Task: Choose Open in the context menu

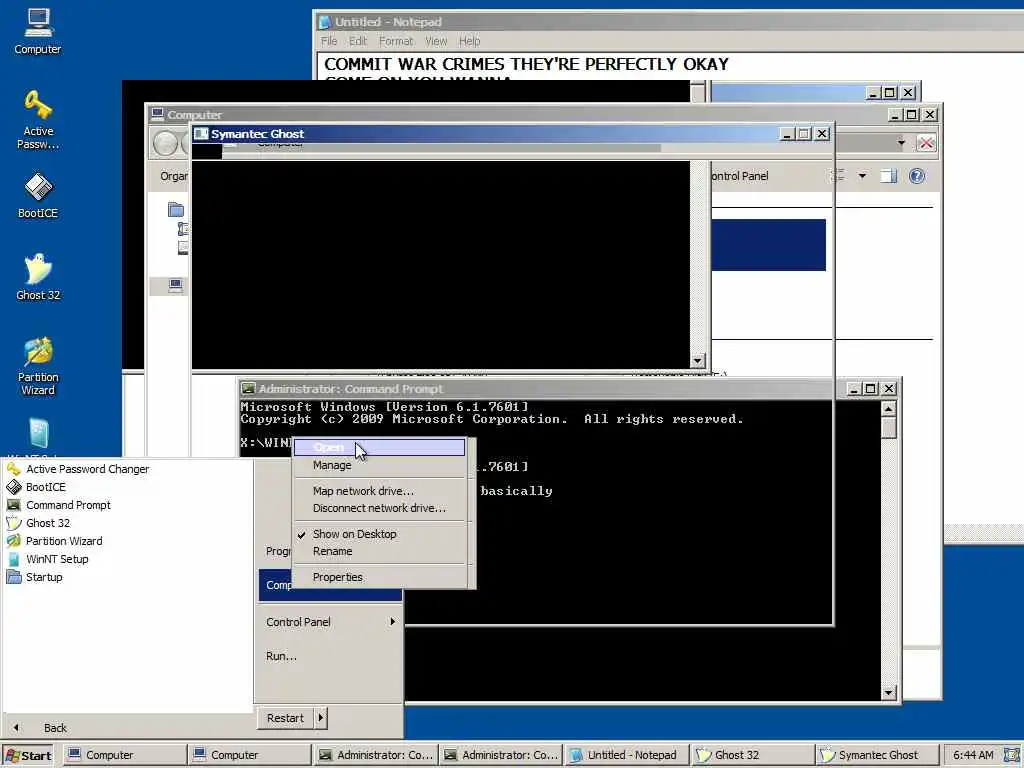Action: coord(379,447)
